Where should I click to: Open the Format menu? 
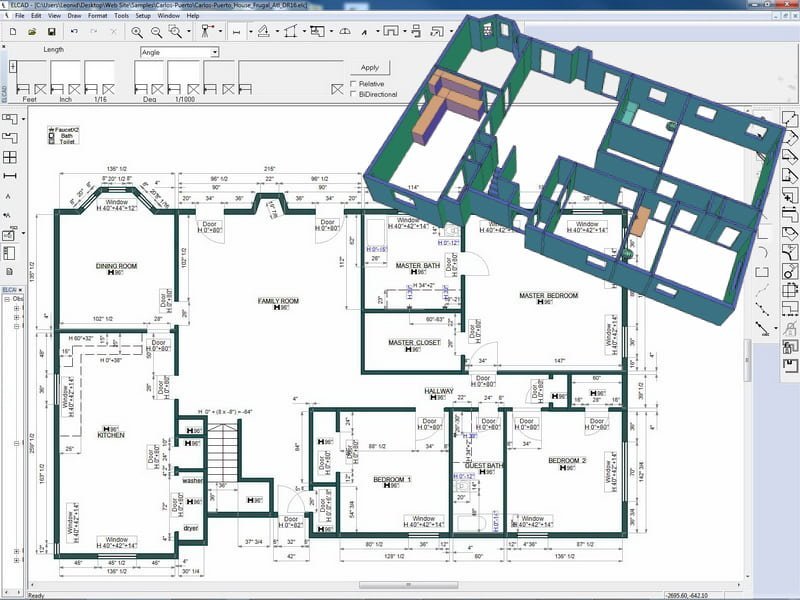[x=97, y=16]
